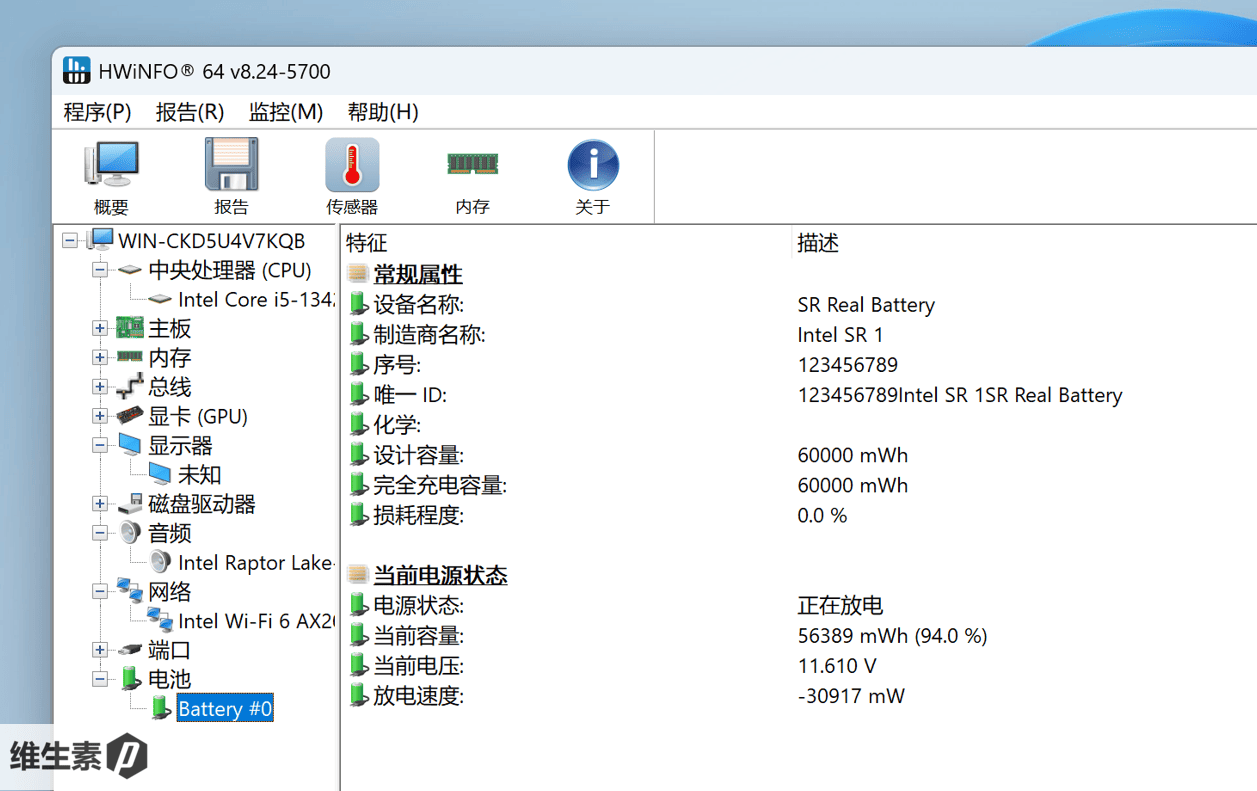Click the 特征 column header

(x=366, y=243)
